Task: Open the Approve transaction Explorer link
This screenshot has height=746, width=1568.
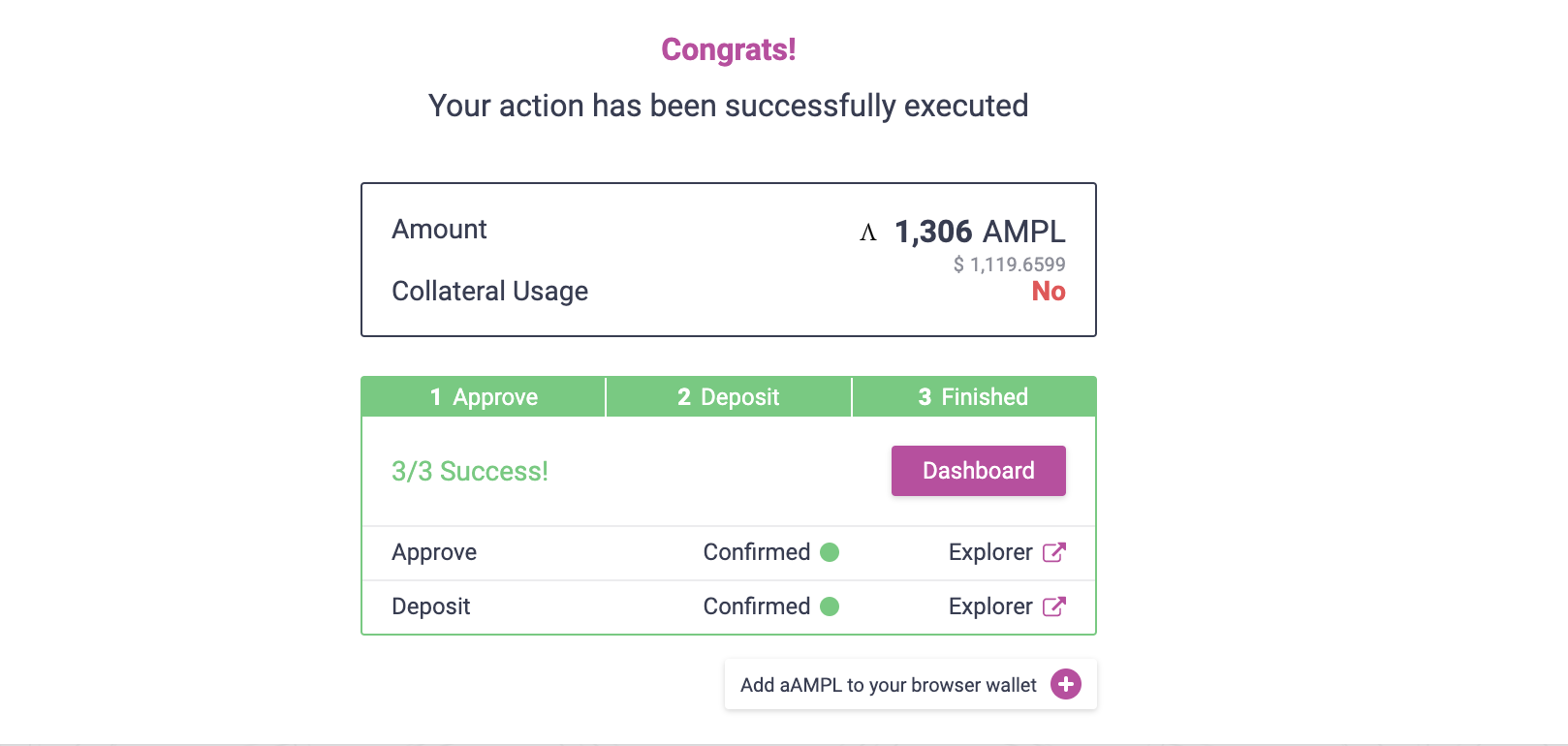Action: [x=990, y=552]
